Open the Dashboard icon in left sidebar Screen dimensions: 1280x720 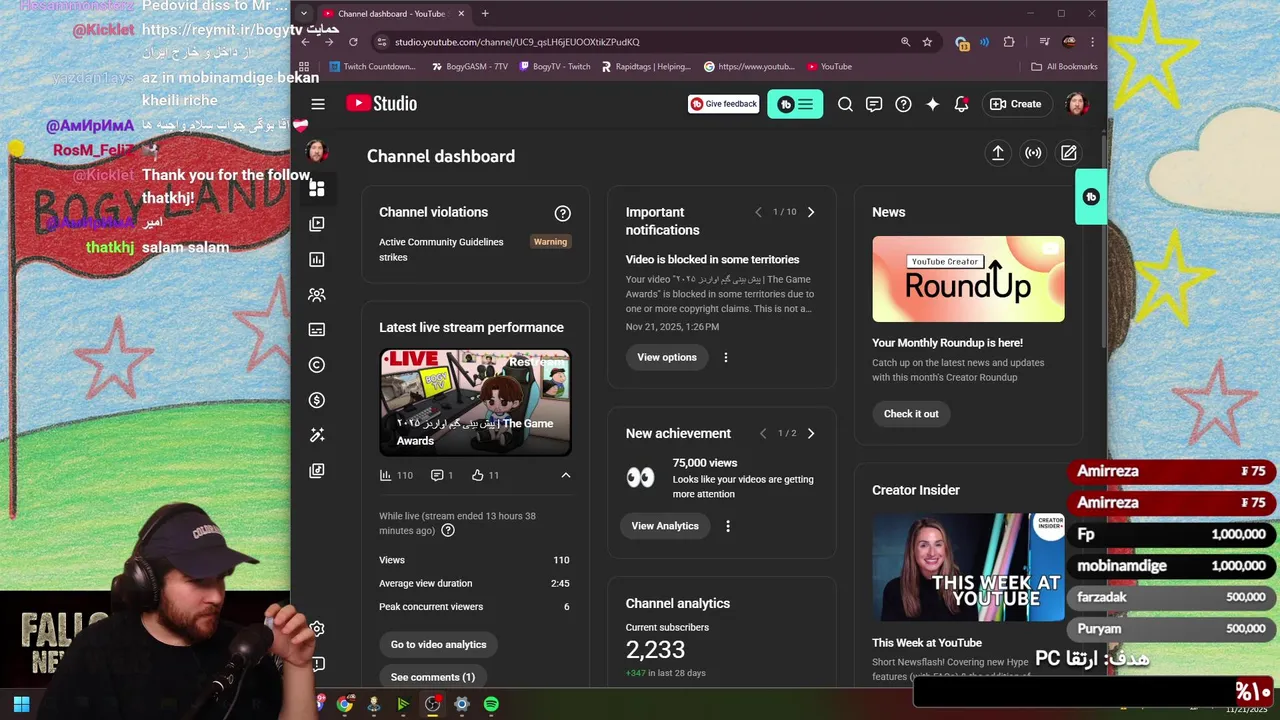(x=317, y=188)
